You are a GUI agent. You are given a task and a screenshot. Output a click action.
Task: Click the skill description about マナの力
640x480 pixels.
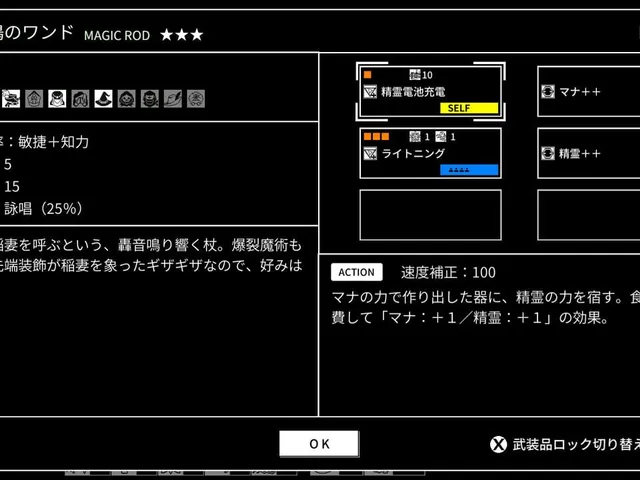pyautogui.click(x=486, y=307)
